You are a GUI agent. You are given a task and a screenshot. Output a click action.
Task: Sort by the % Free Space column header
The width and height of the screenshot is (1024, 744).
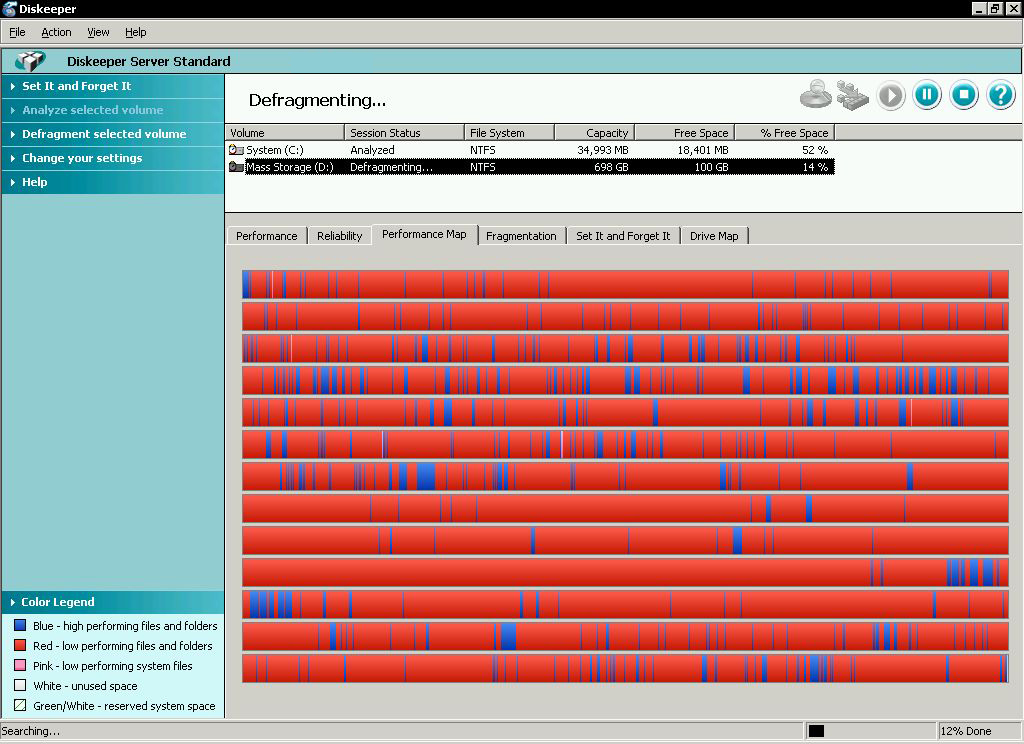pyautogui.click(x=786, y=133)
